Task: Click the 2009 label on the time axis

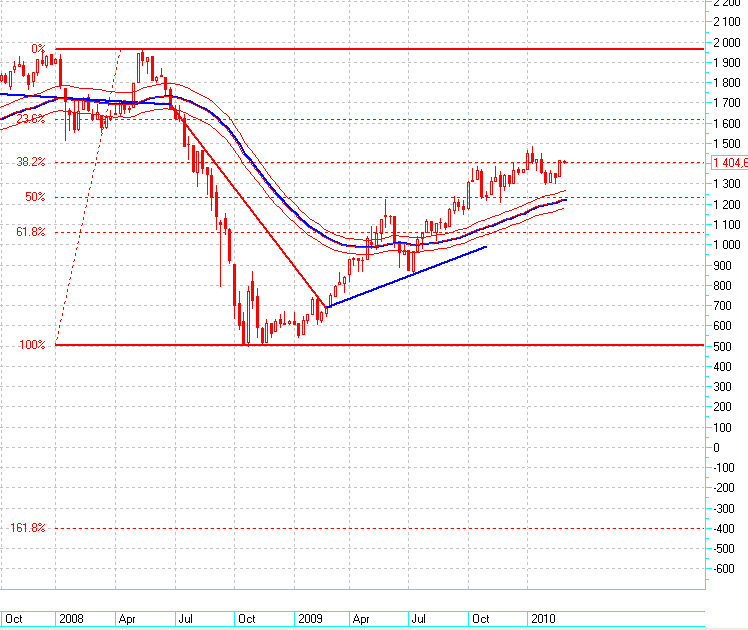Action: coord(311,619)
